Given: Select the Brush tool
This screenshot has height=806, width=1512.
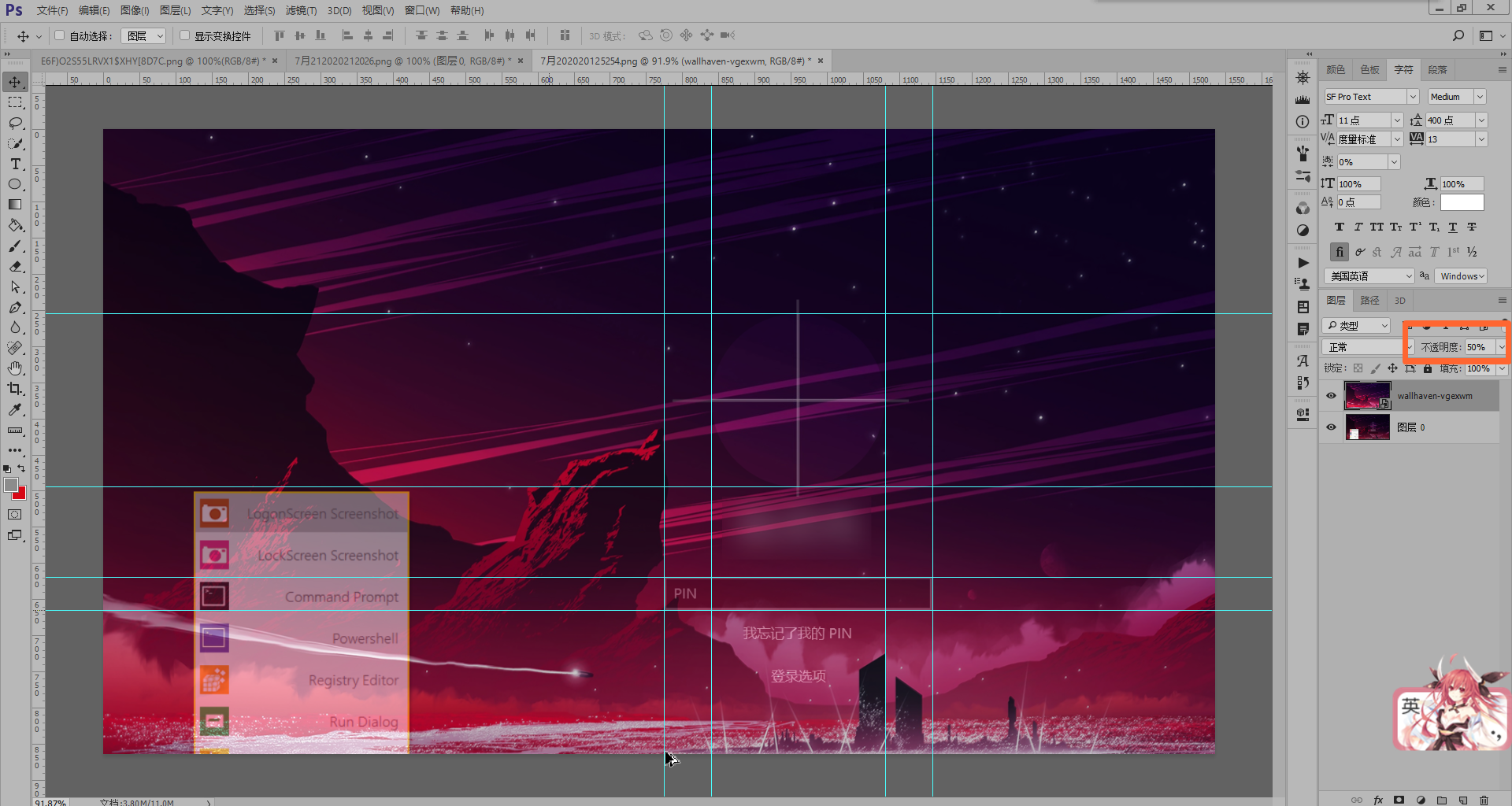Looking at the screenshot, I should [x=15, y=246].
